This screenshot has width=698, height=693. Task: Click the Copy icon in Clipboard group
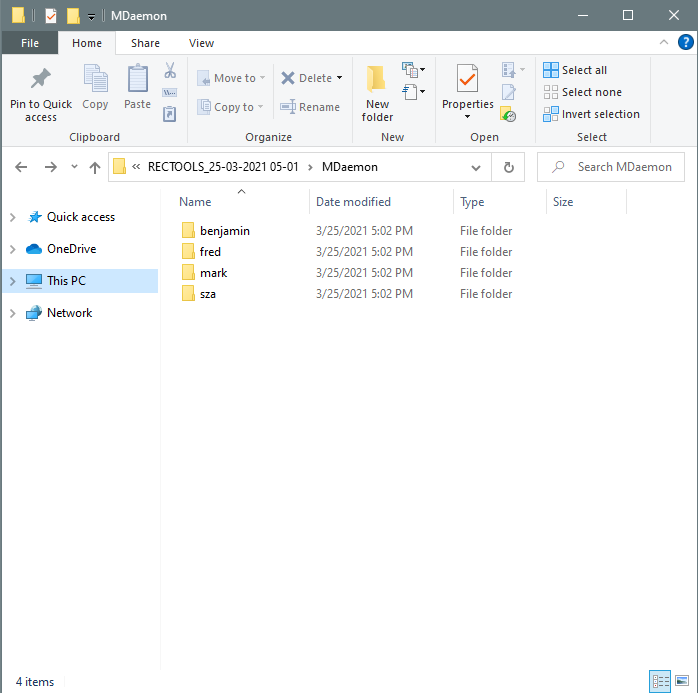pos(95,78)
